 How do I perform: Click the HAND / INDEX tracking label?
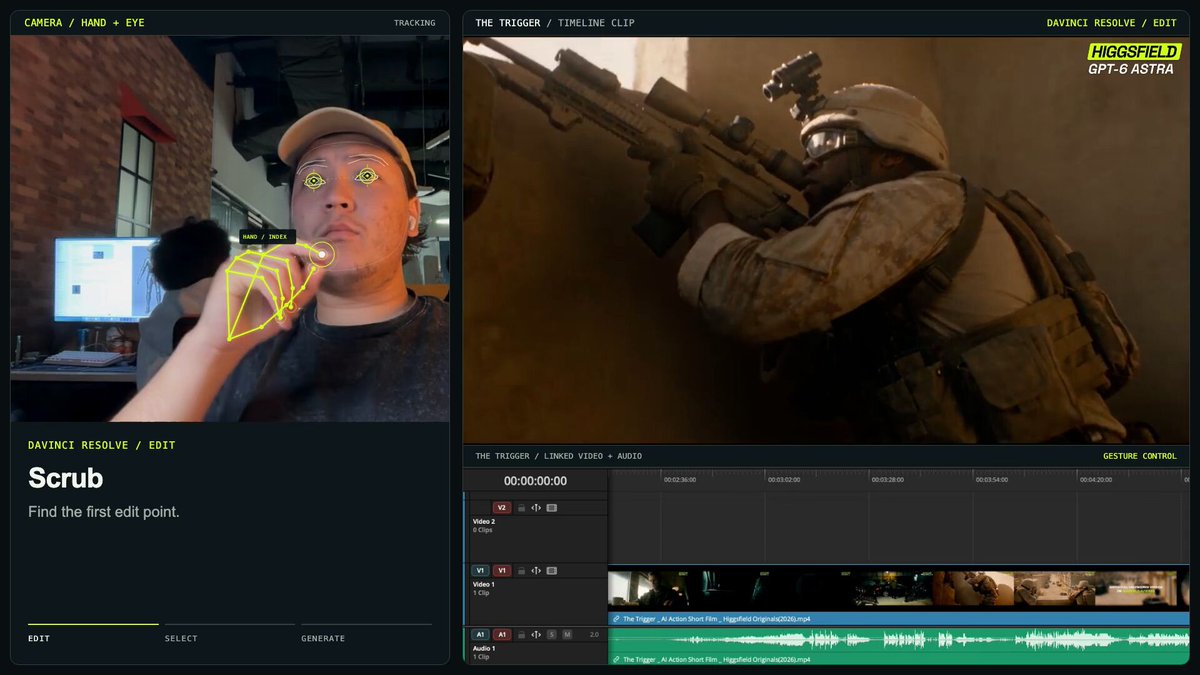tap(265, 238)
